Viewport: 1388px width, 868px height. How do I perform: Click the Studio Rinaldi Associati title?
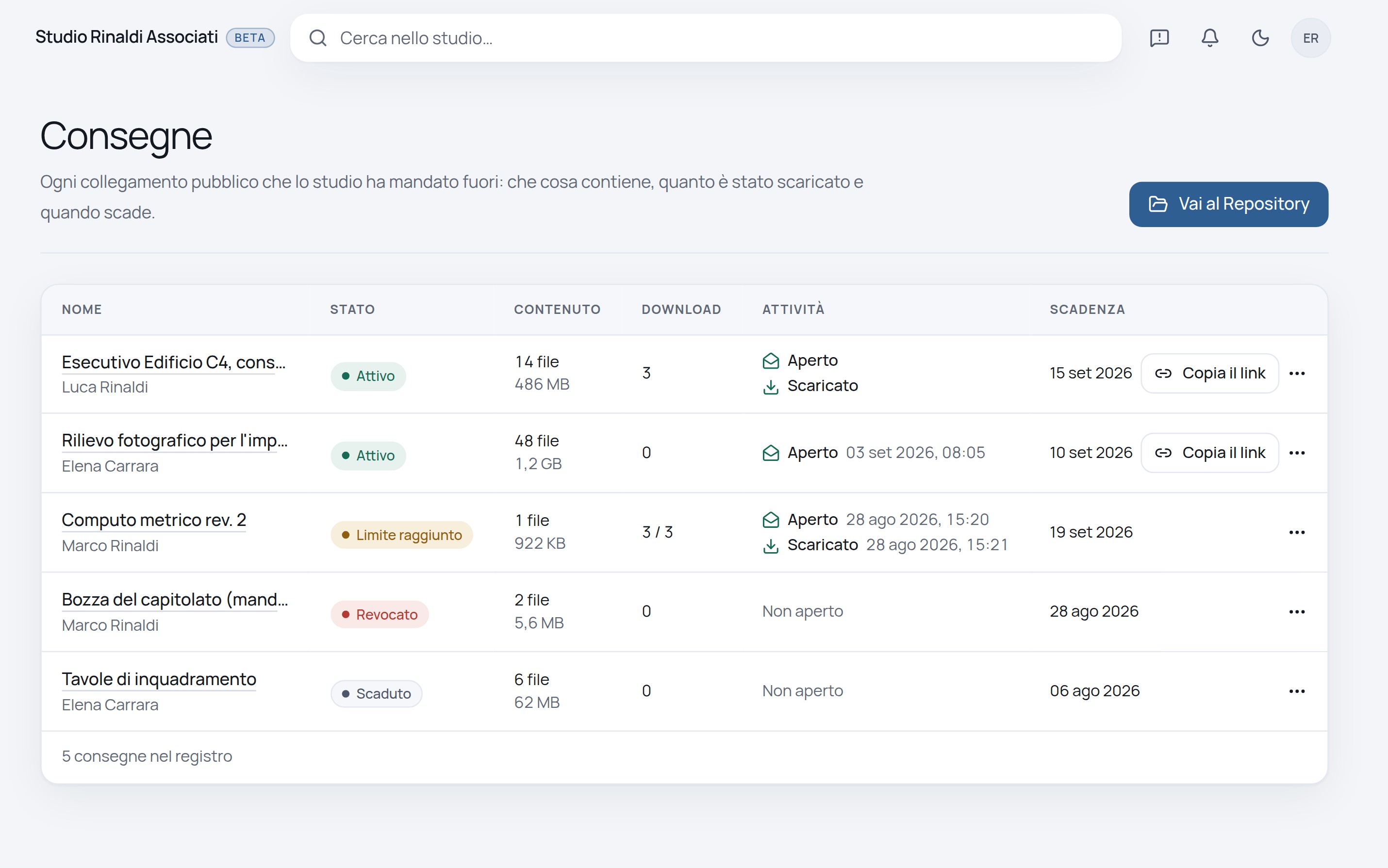click(x=126, y=37)
